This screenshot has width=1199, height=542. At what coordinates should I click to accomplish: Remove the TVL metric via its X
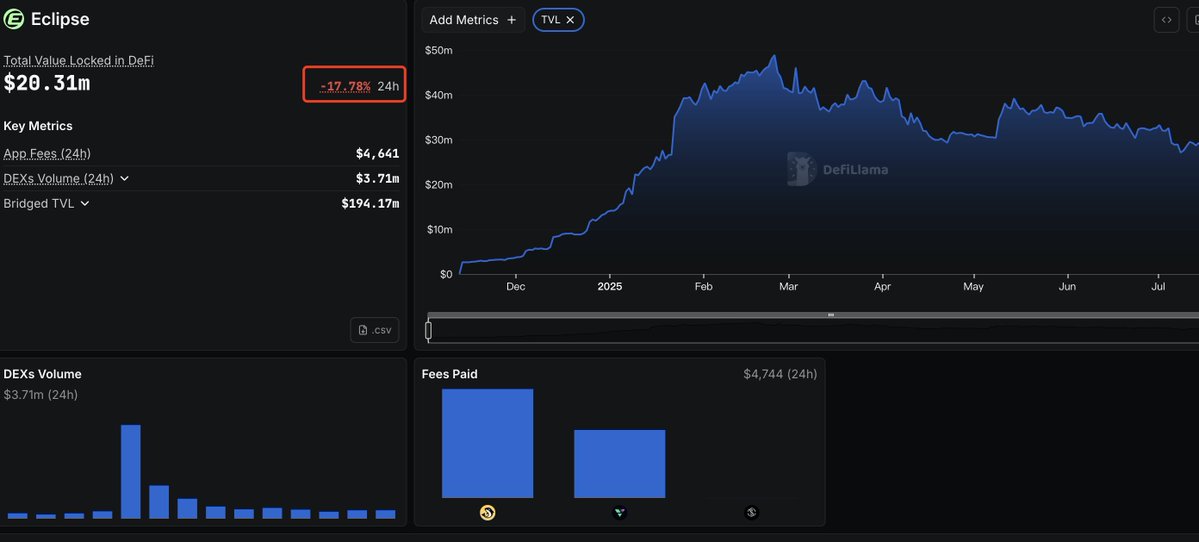[570, 20]
